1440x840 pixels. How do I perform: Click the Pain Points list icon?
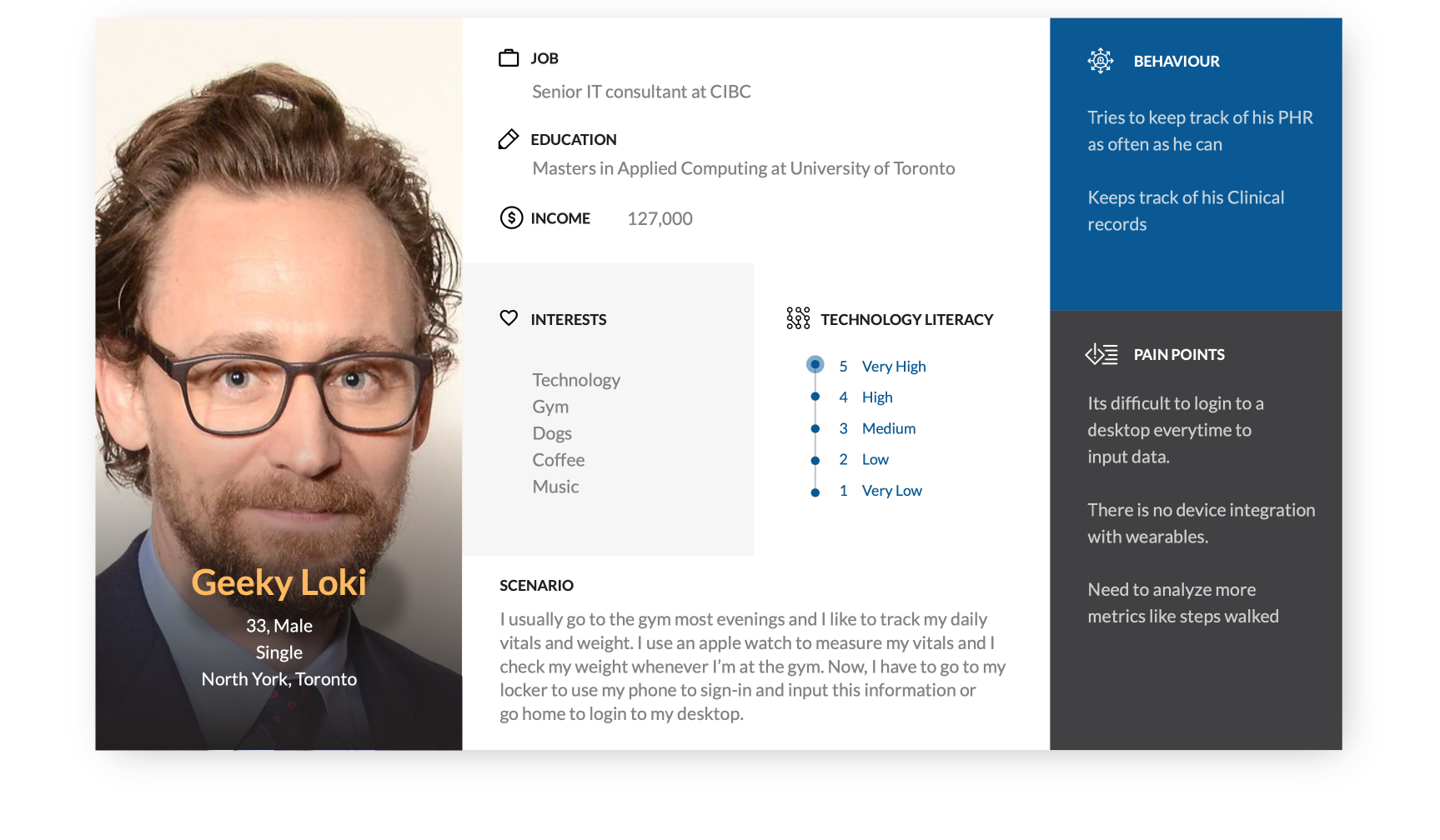click(x=1101, y=354)
